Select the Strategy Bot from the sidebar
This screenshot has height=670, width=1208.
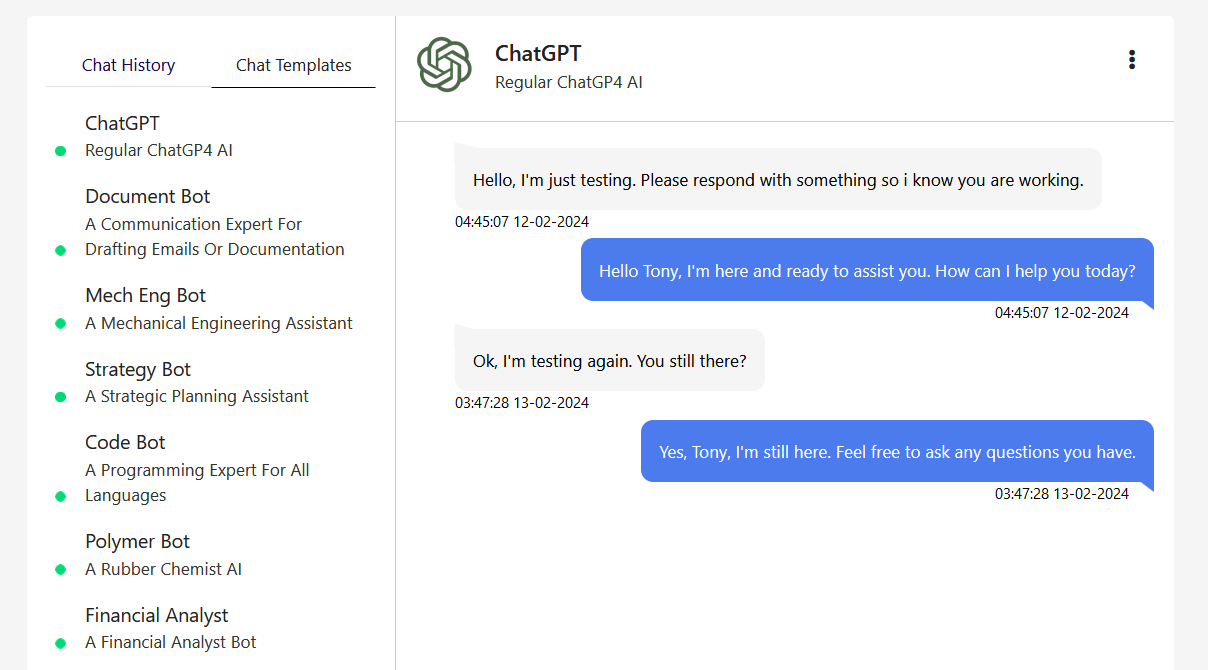pyautogui.click(x=138, y=369)
